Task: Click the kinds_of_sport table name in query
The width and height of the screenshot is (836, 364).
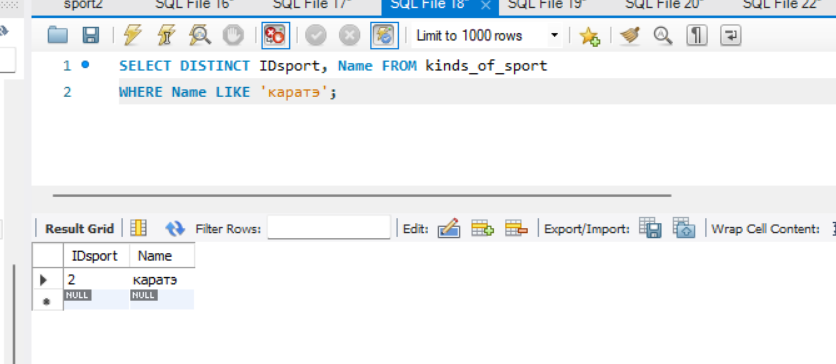Action: coord(486,66)
